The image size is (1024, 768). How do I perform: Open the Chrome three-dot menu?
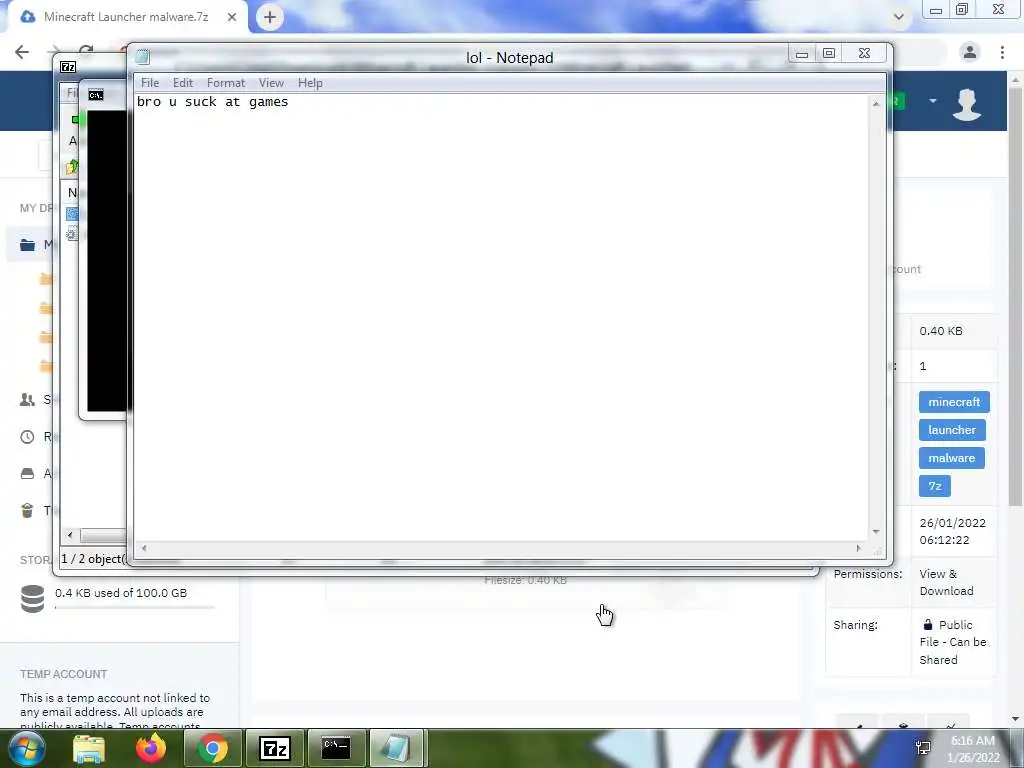click(x=1002, y=52)
